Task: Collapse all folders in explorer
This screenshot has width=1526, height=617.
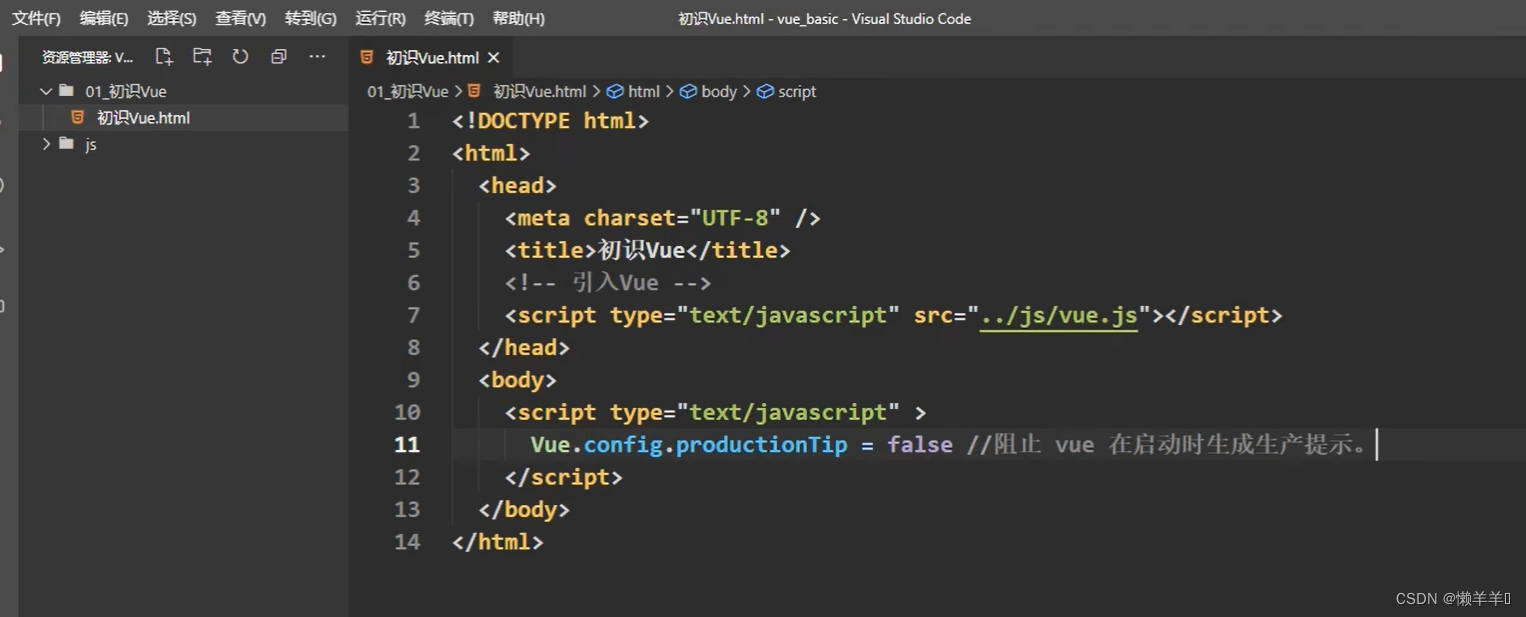Action: 279,57
